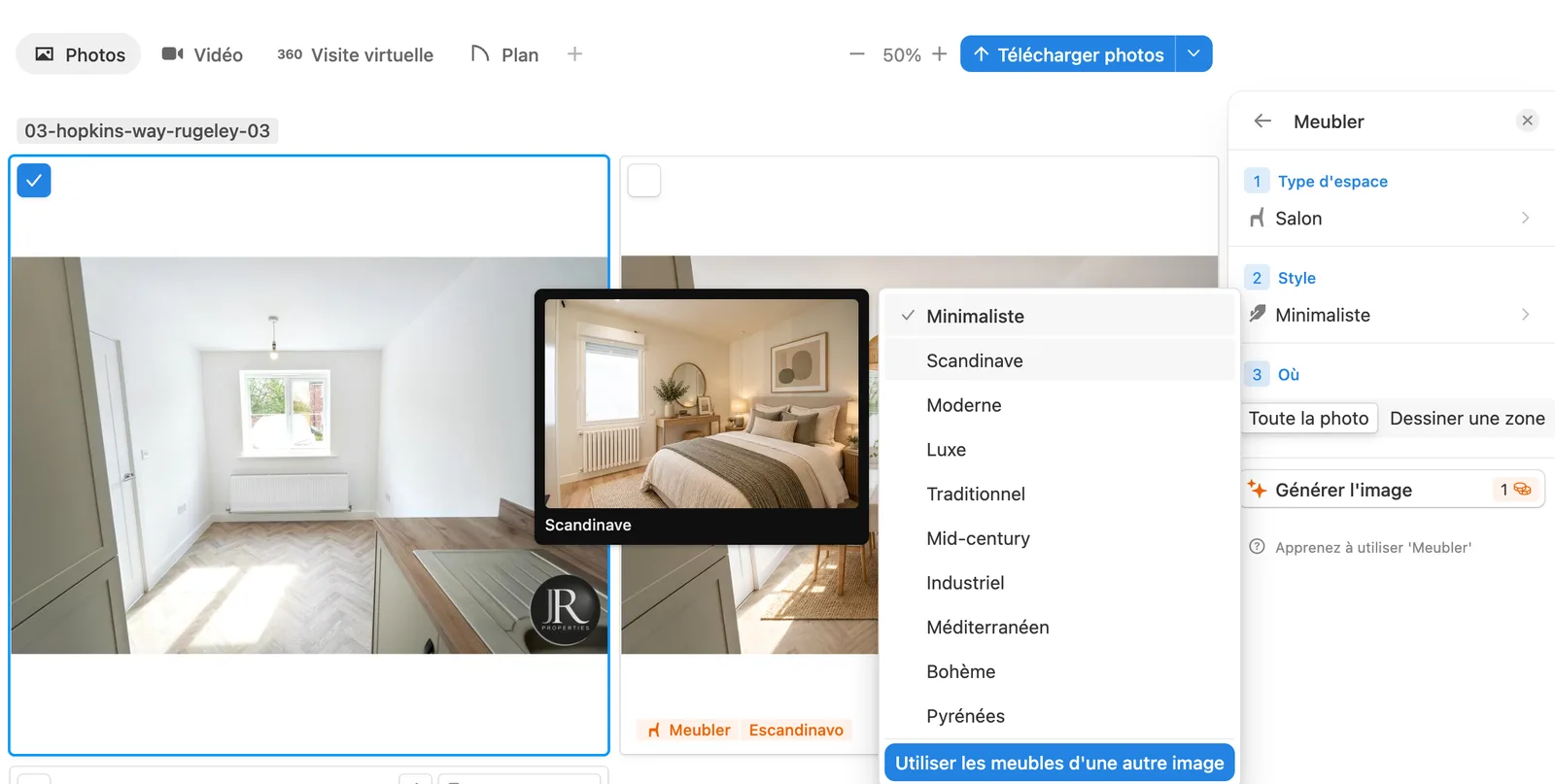
Task: Click Utiliser les meubles d'une autre image
Action: click(x=1059, y=764)
